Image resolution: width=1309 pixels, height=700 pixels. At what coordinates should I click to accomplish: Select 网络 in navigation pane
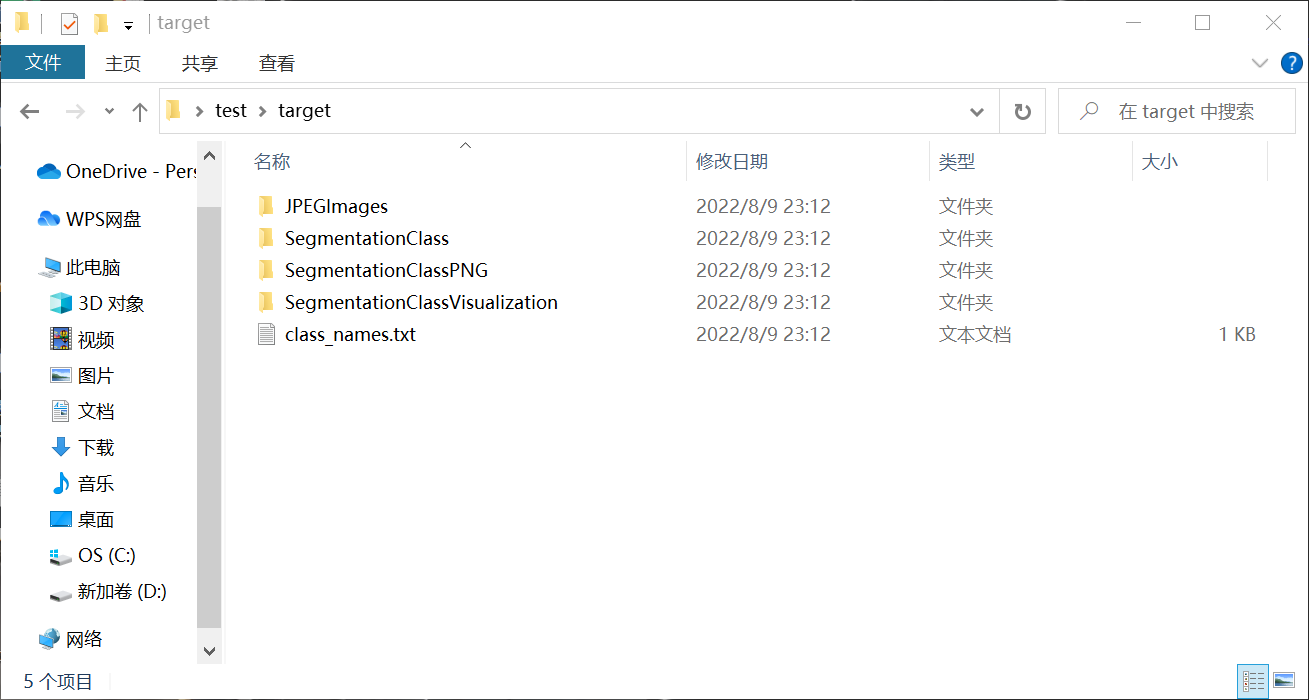coord(70,639)
